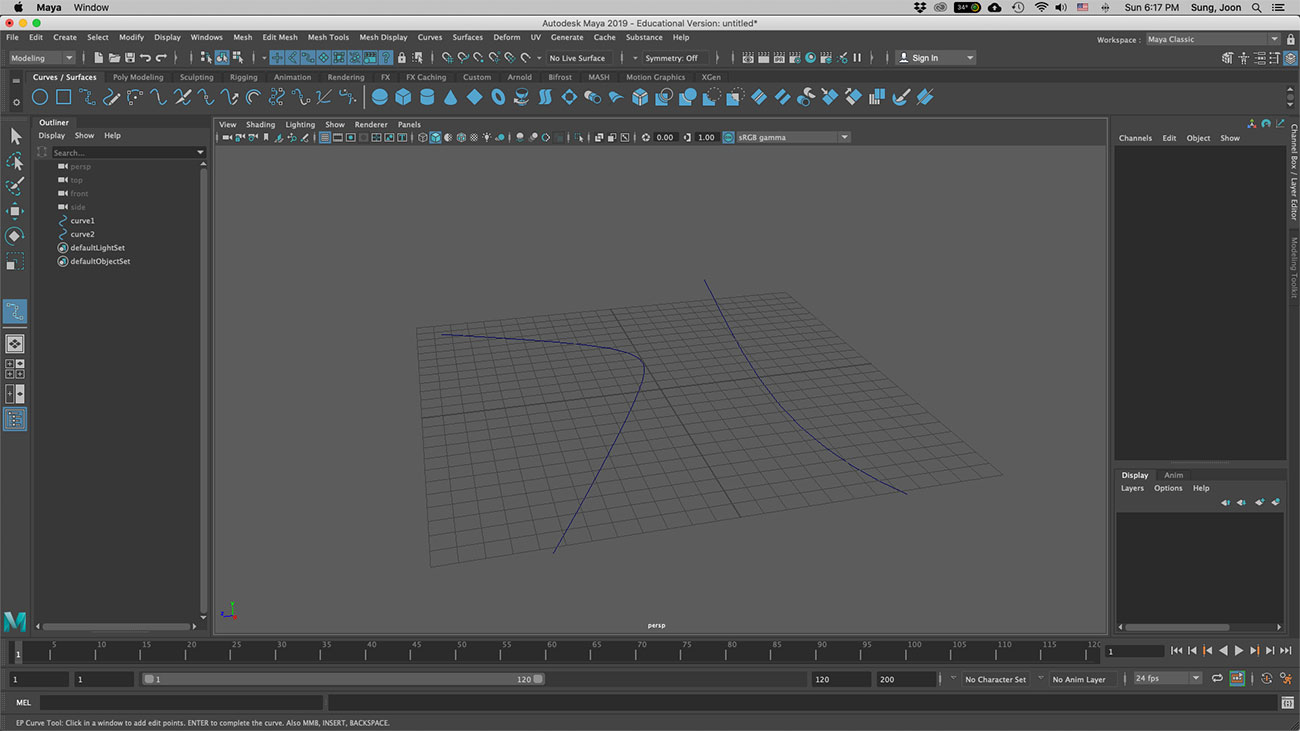Viewport: 1300px width, 731px height.
Task: Select the NURBS Square shelf icon
Action: (x=63, y=97)
